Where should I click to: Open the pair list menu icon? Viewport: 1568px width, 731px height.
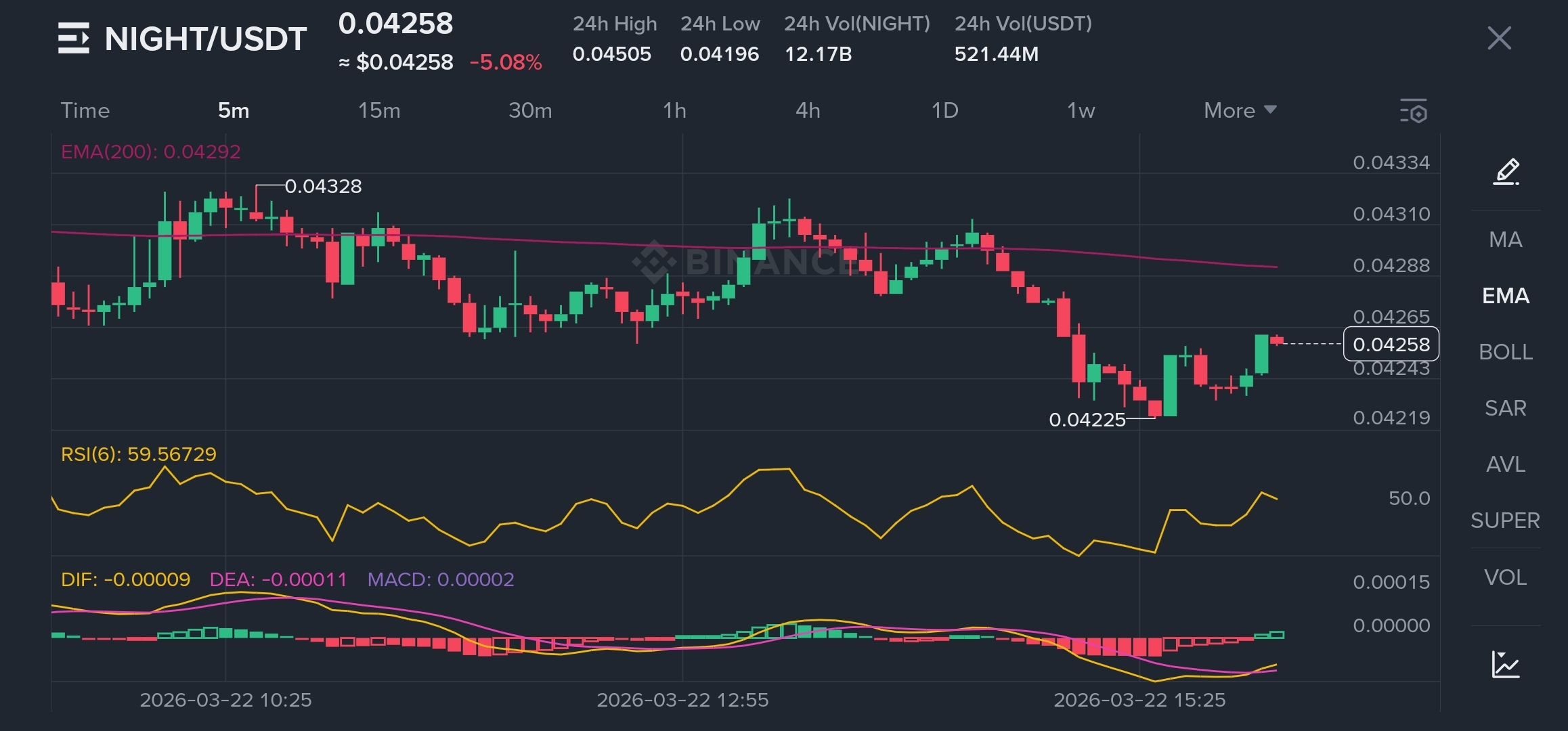[x=73, y=38]
